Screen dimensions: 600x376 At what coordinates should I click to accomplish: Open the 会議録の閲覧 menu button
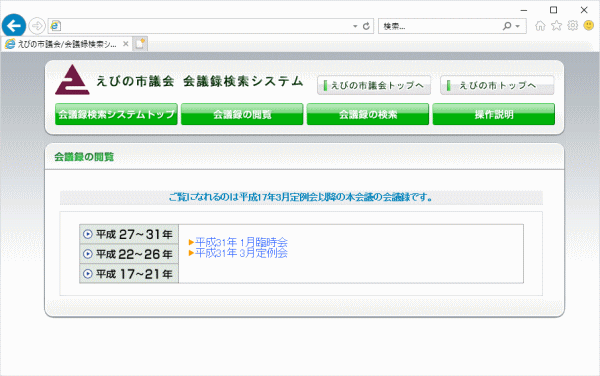242,114
